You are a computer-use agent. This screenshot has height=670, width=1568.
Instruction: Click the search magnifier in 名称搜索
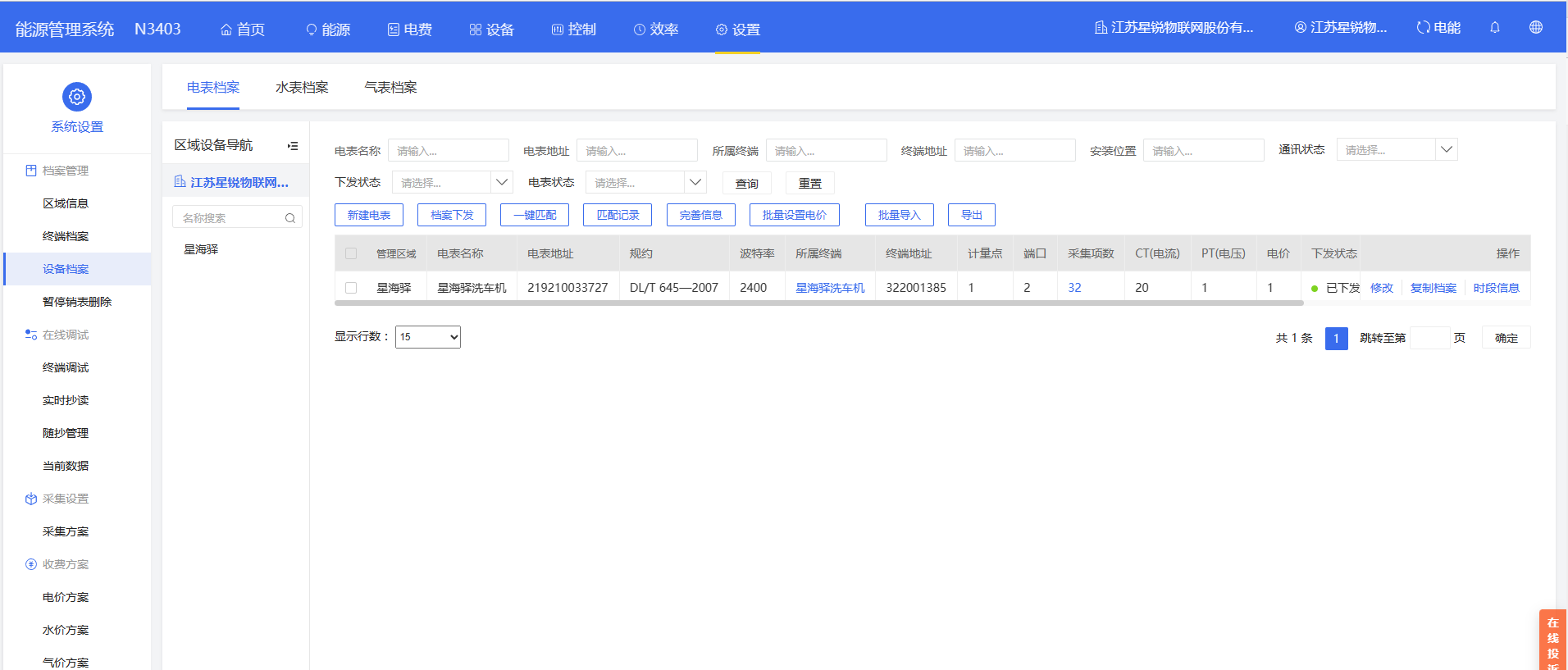point(290,218)
